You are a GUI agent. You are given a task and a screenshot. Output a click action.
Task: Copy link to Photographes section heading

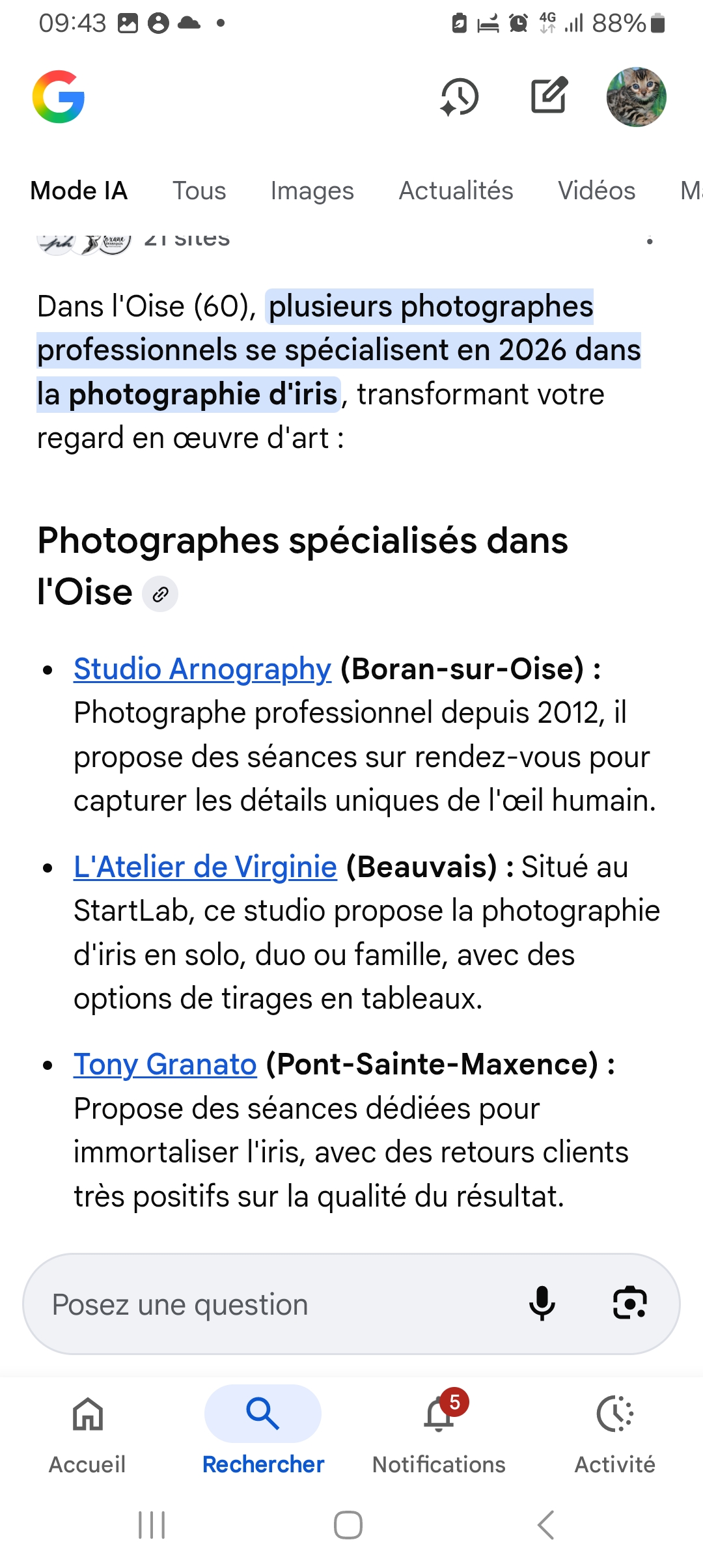coord(160,594)
